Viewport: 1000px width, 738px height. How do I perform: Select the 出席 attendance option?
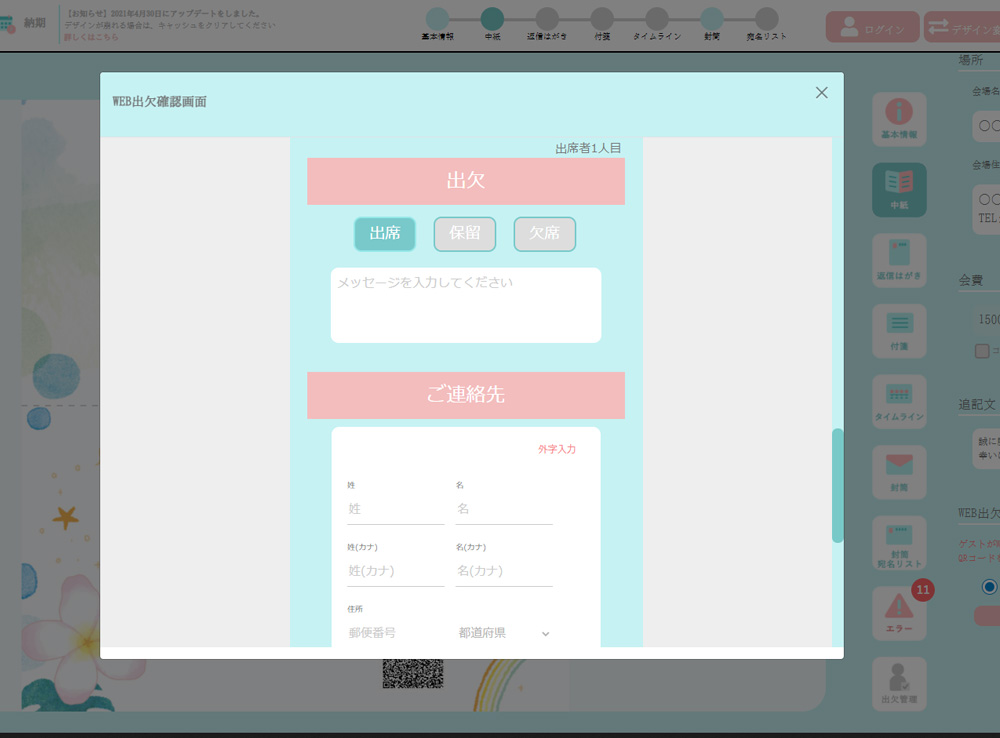coord(385,233)
